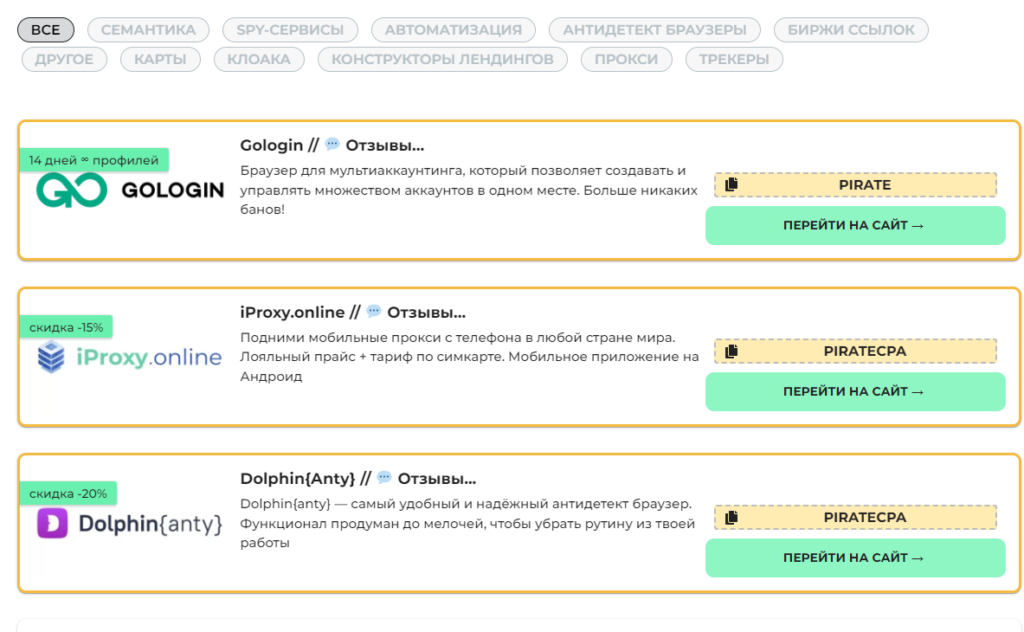Open the Gologin reviews chat bubble icon
Image resolution: width=1024 pixels, height=632 pixels.
coord(332,144)
